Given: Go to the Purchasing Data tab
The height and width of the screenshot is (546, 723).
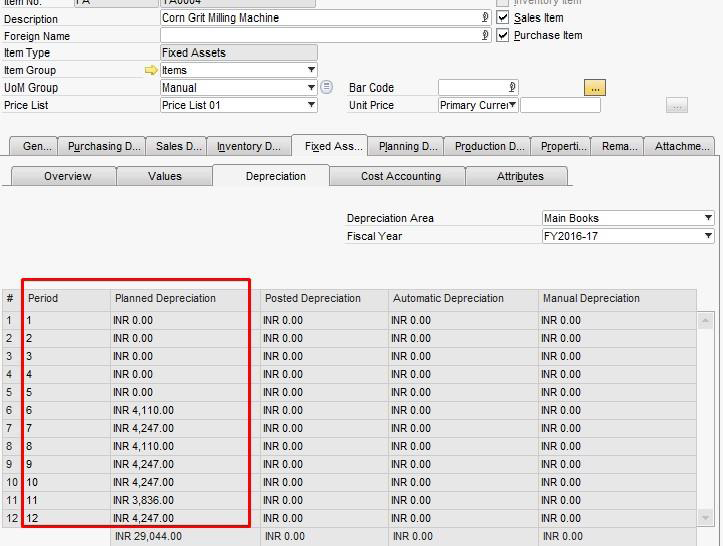Looking at the screenshot, I should (x=104, y=146).
